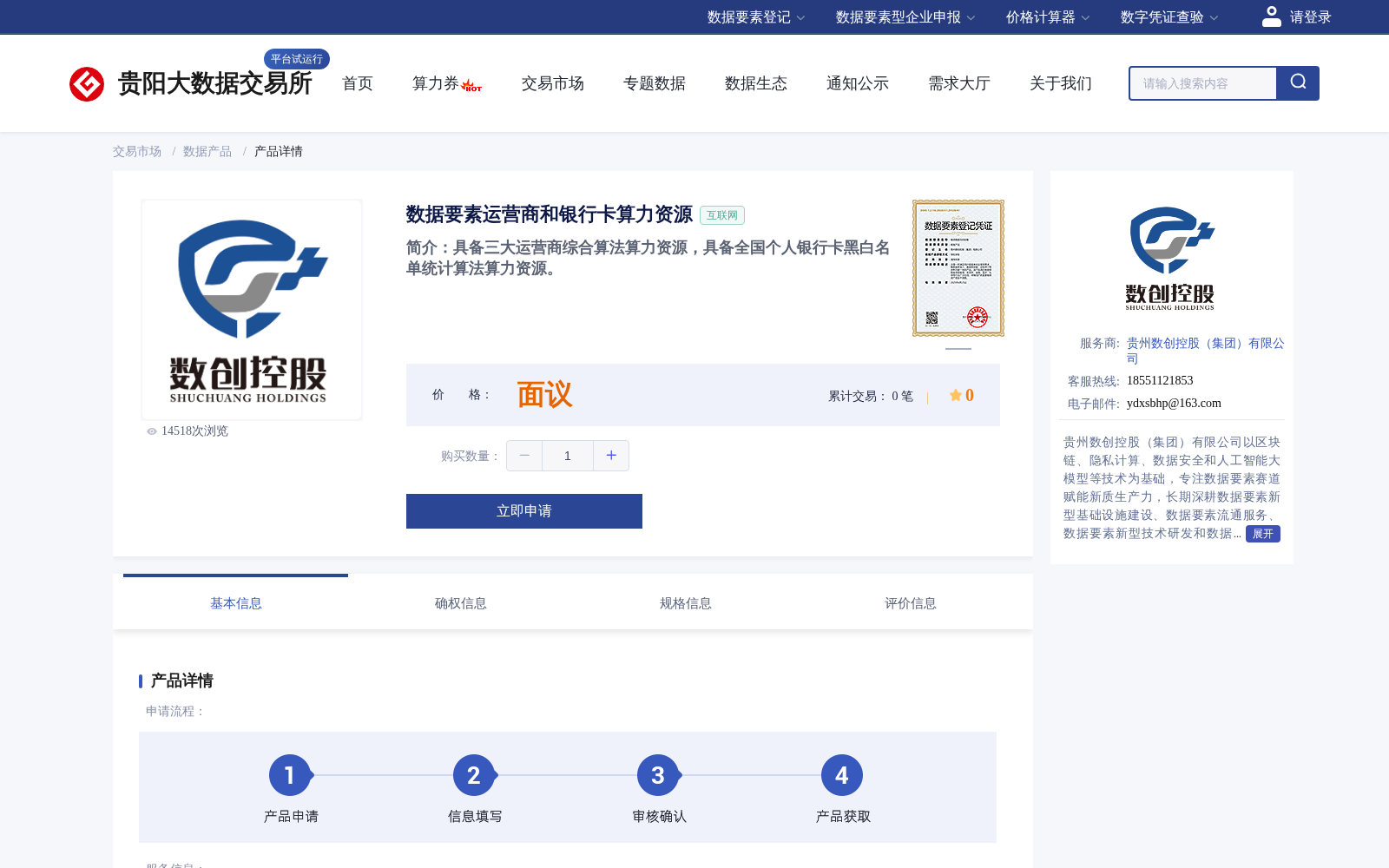Click hotline number 18551121853
Screen dimensions: 1389x868
pos(1160,381)
